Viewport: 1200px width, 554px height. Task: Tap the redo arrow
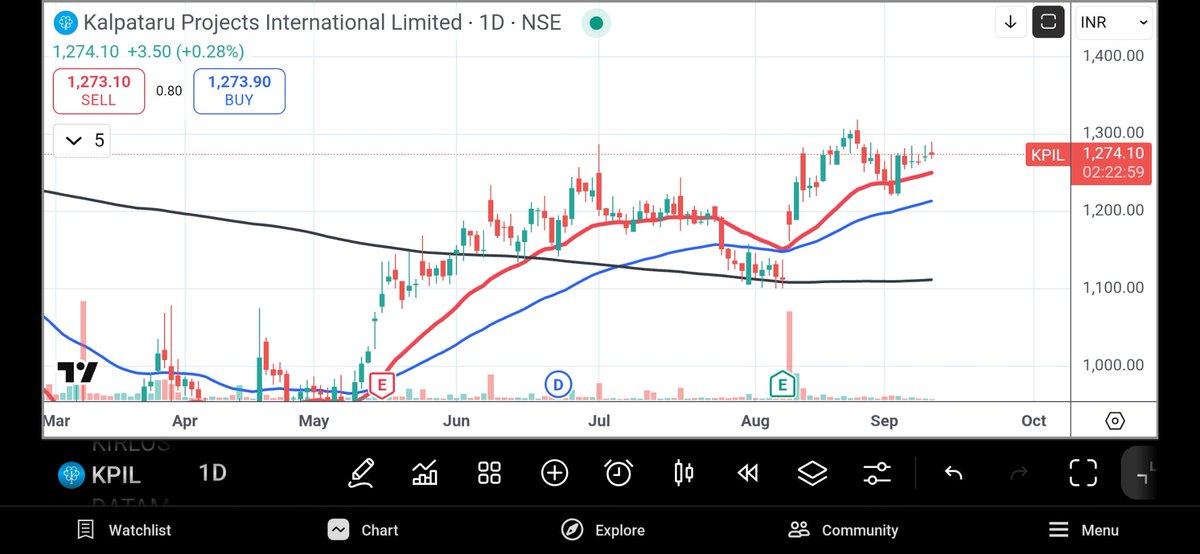pos(1019,472)
